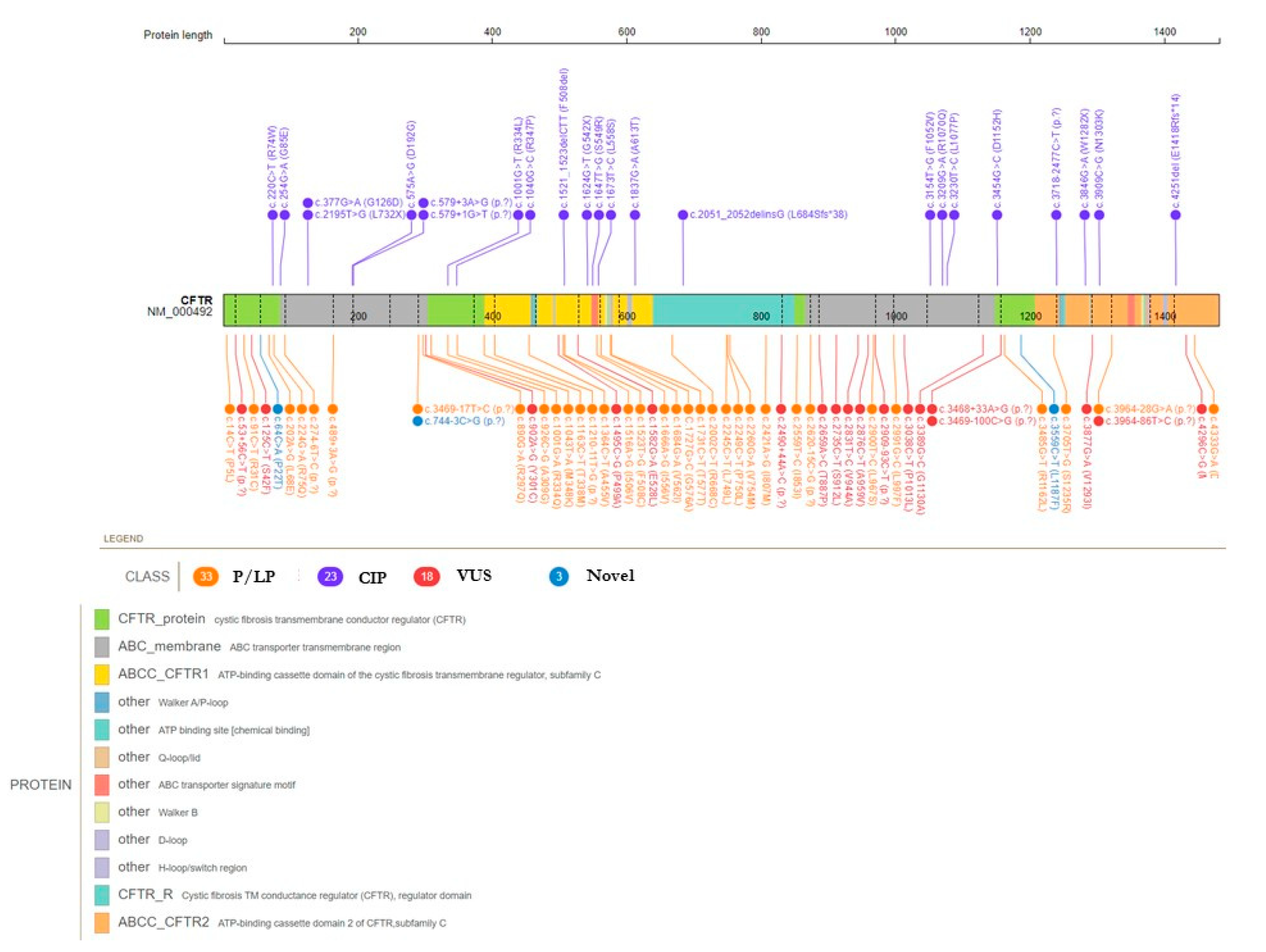Select the c.2051_2052delinsG (L684Sfs*38) variant dot
Screen dimensions: 1266x952
point(682,215)
